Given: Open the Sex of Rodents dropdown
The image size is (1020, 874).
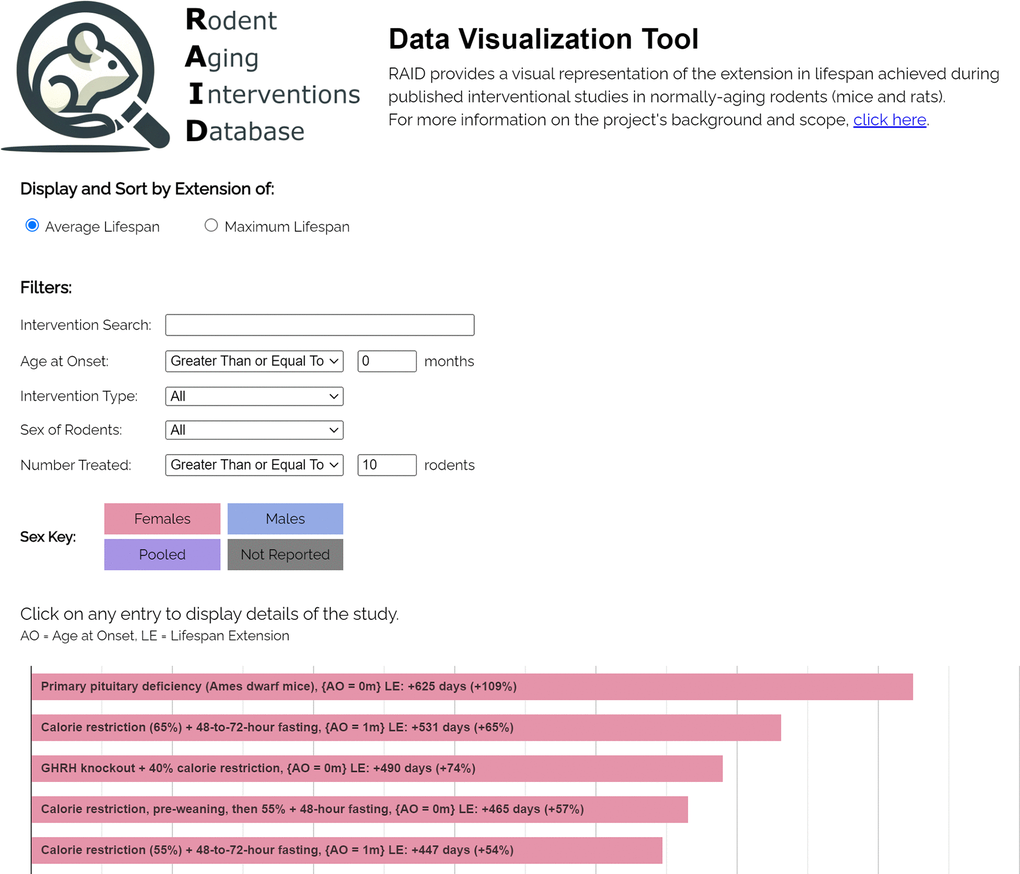Looking at the screenshot, I should point(254,430).
